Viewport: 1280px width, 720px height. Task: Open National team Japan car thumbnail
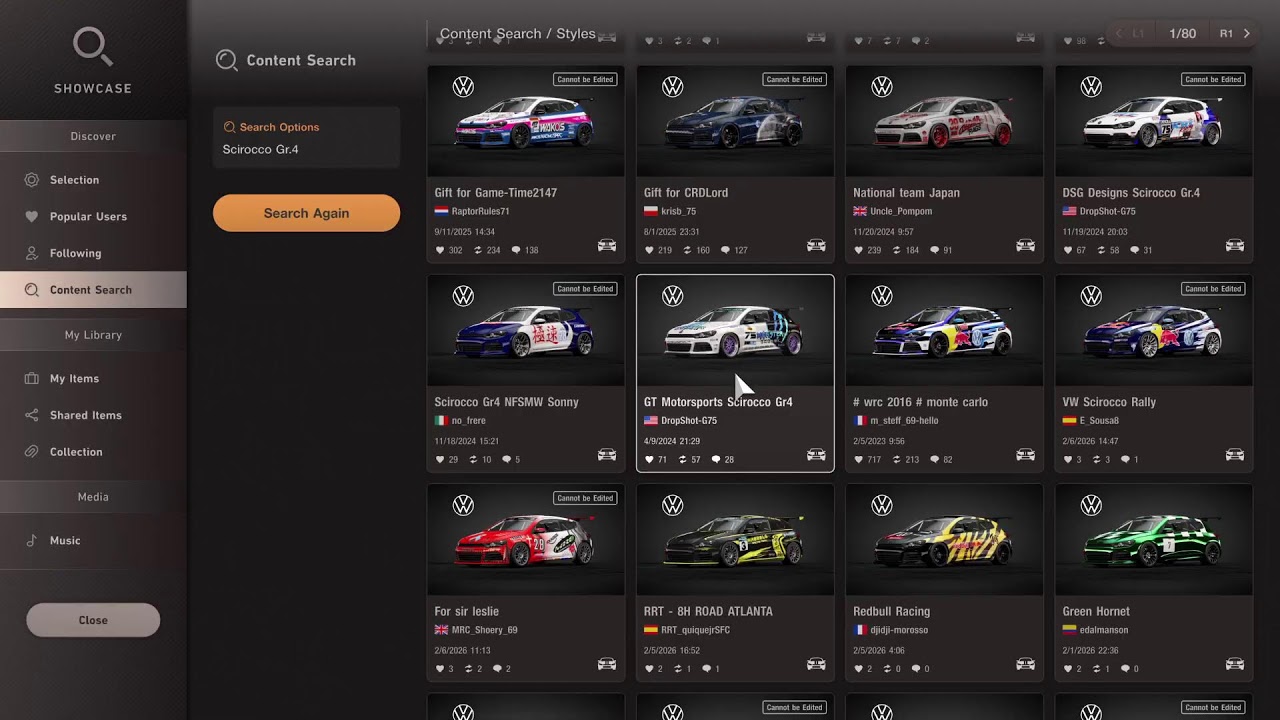[944, 122]
